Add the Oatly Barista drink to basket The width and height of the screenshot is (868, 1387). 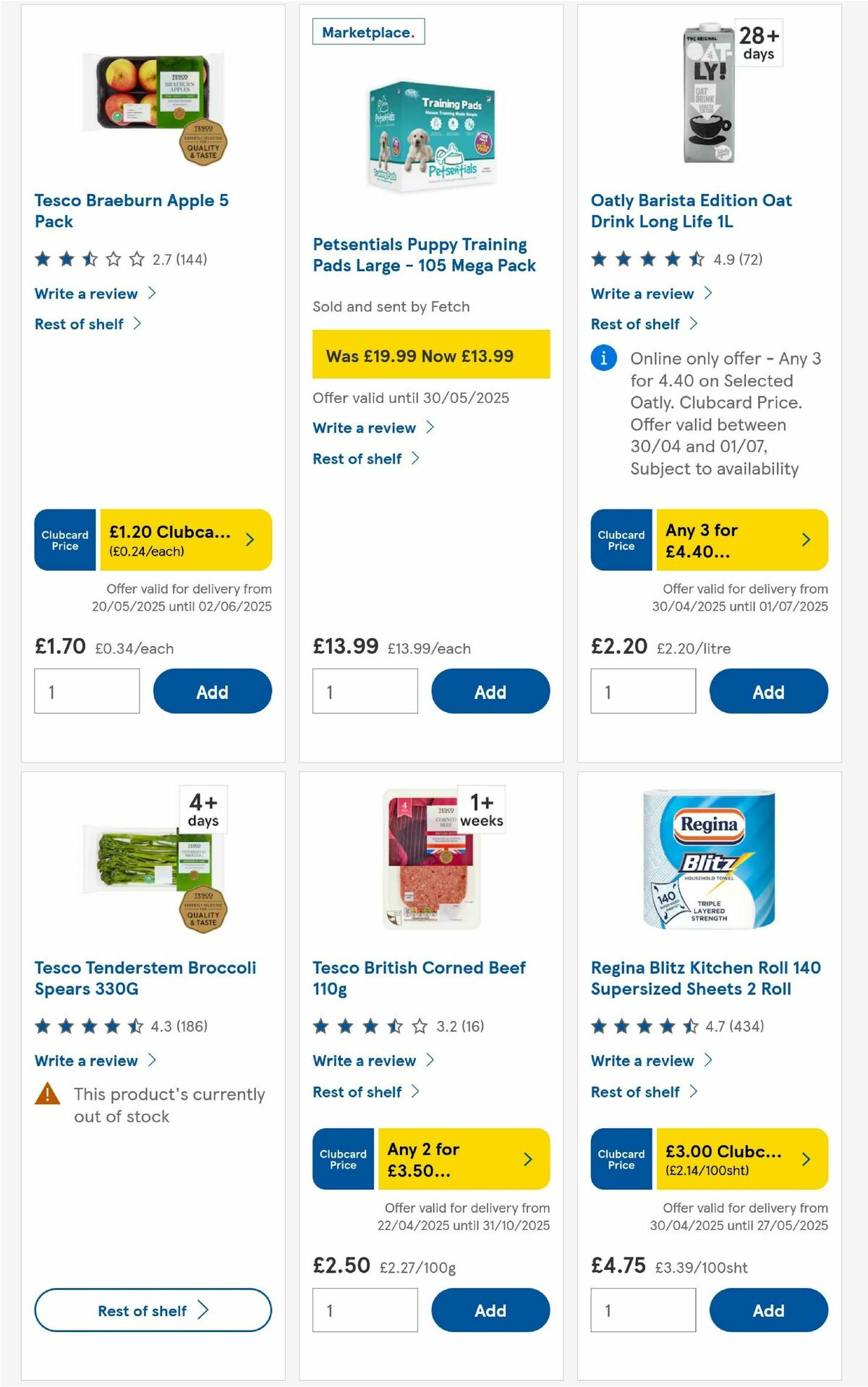point(769,691)
